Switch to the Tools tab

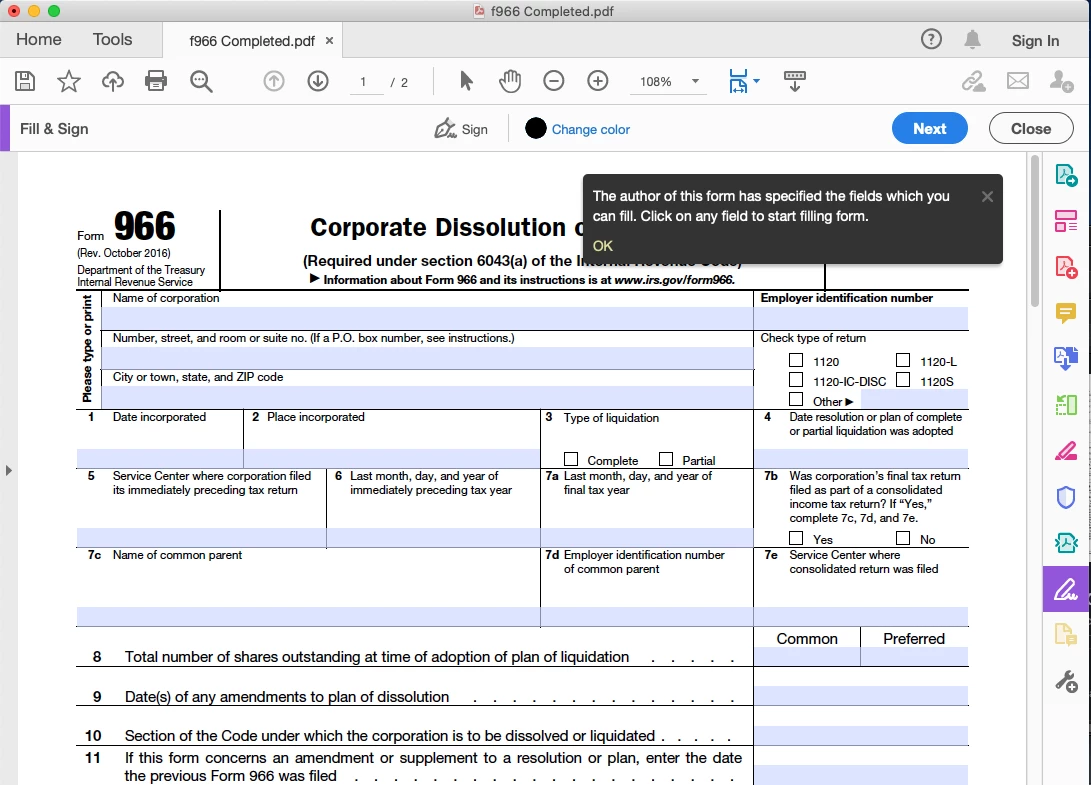tap(113, 40)
